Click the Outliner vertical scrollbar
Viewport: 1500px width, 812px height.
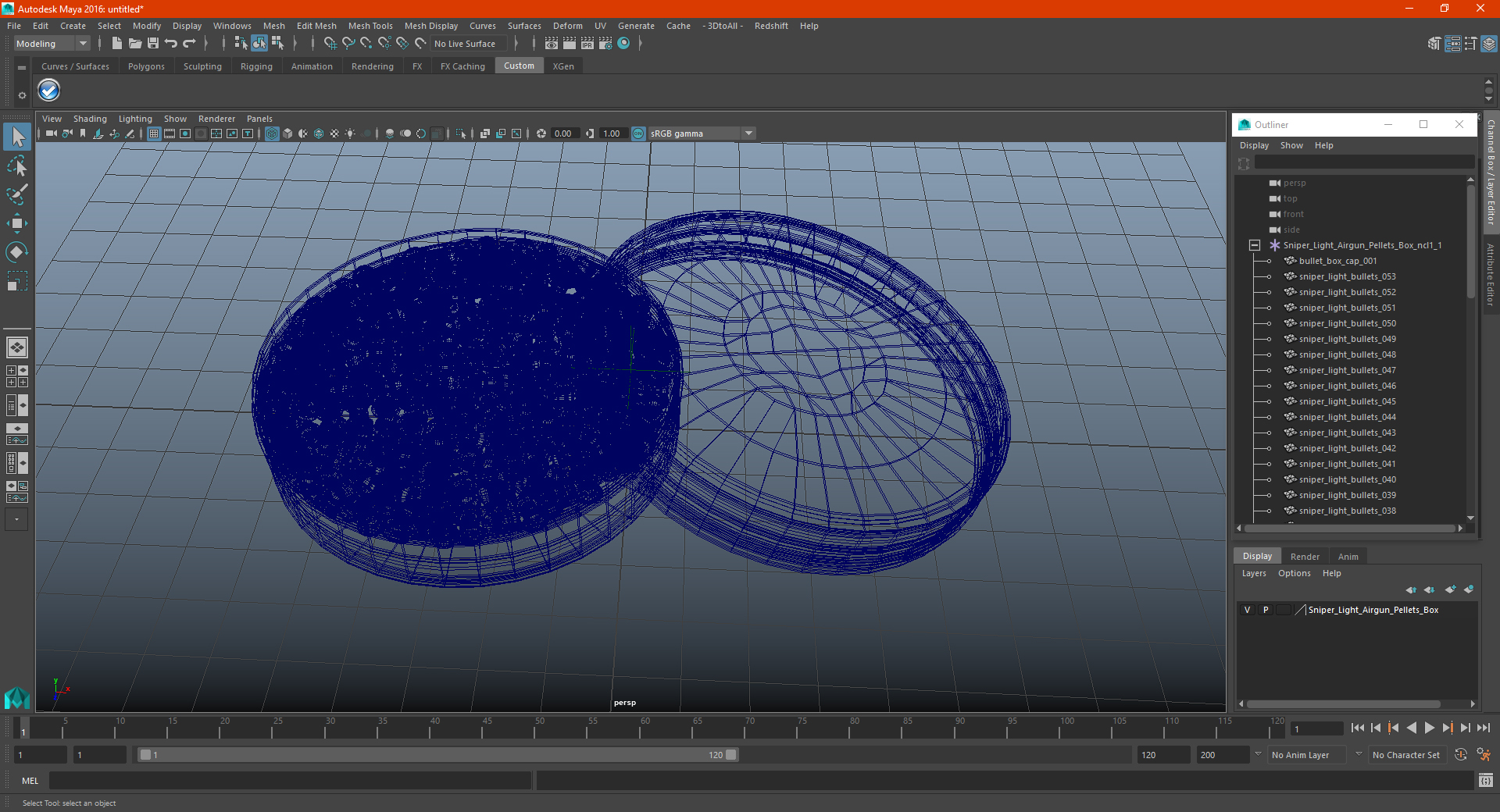pos(1470,242)
